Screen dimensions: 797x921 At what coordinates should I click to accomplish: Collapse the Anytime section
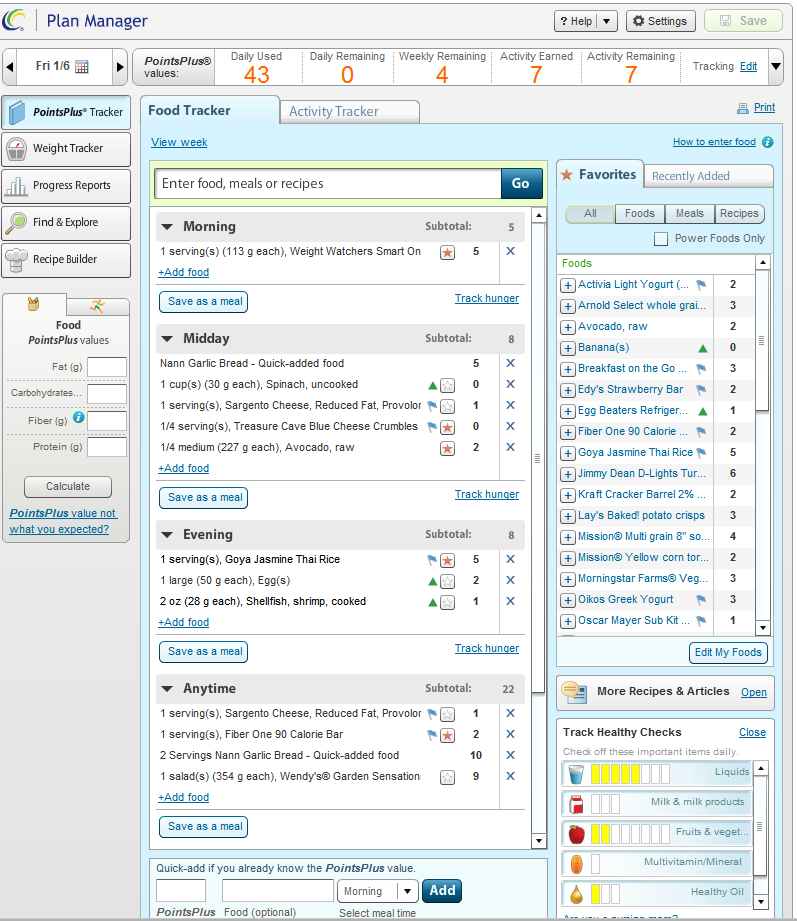point(167,689)
